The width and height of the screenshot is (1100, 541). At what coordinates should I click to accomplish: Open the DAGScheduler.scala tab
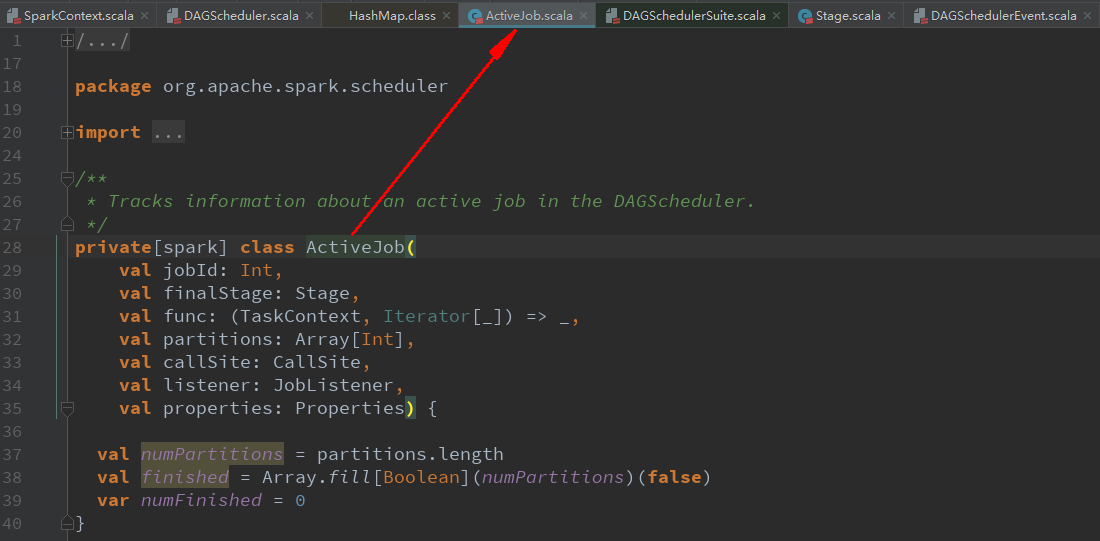pyautogui.click(x=241, y=15)
